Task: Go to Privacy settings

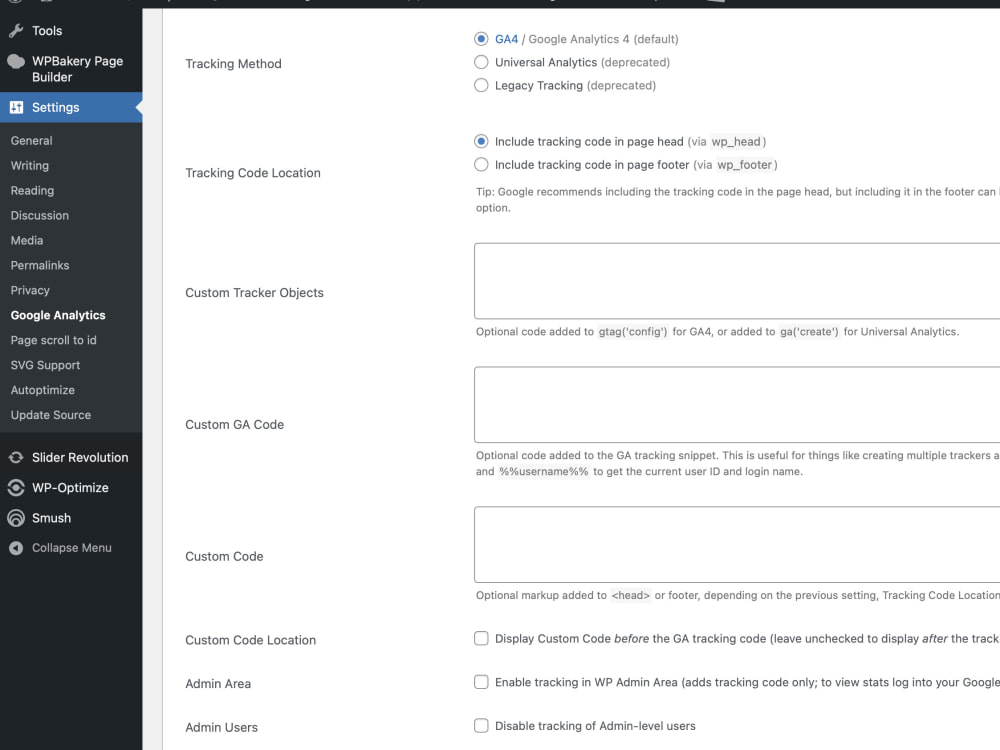Action: pyautogui.click(x=30, y=290)
